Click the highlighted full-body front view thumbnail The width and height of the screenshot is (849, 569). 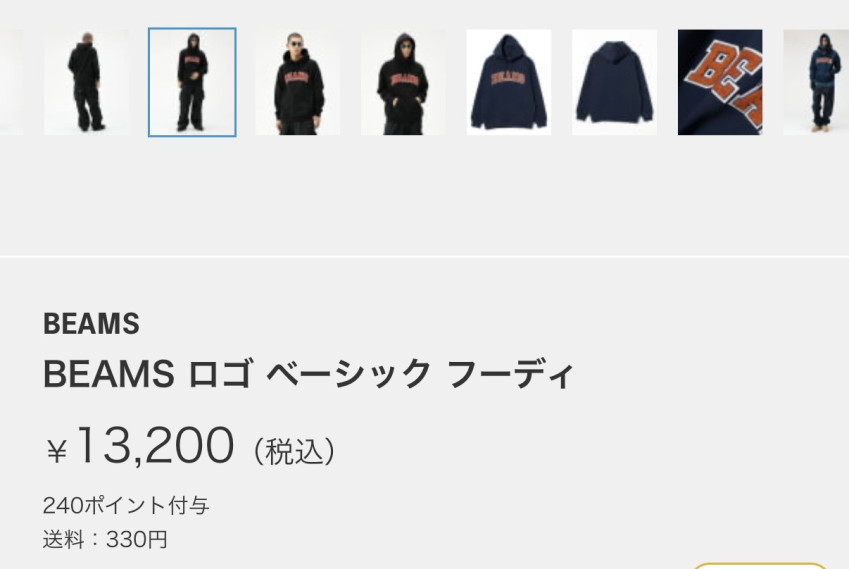point(192,82)
